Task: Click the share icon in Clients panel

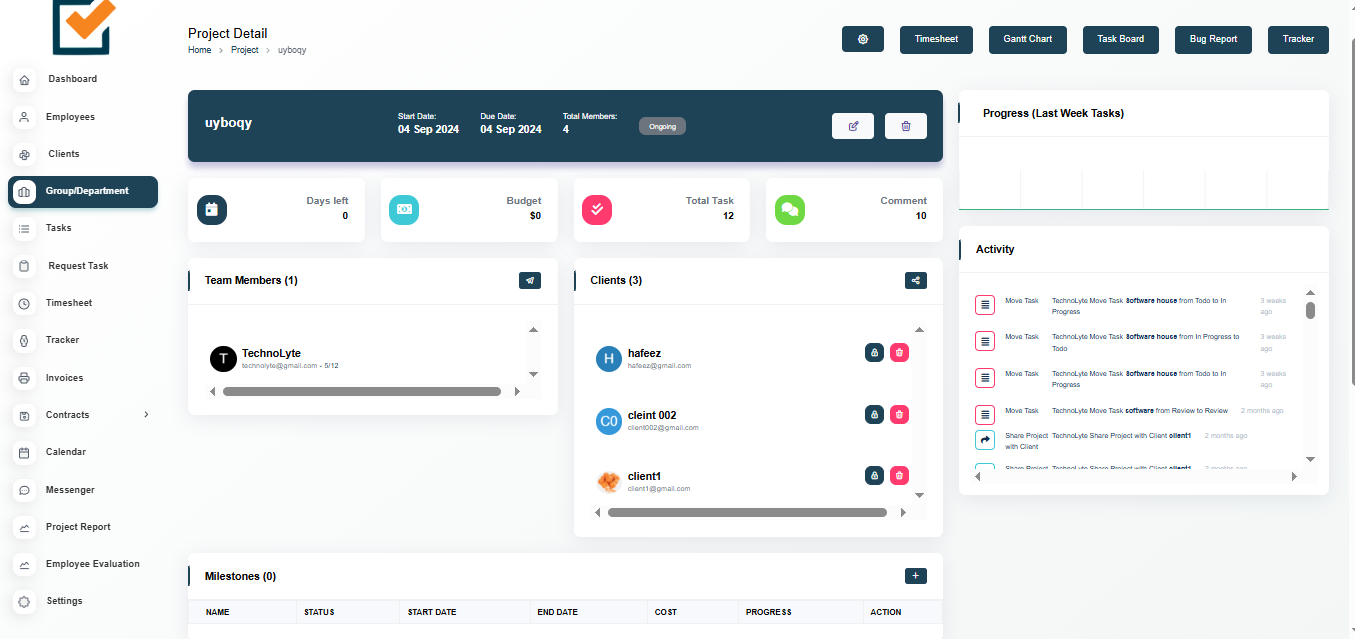Action: point(915,281)
